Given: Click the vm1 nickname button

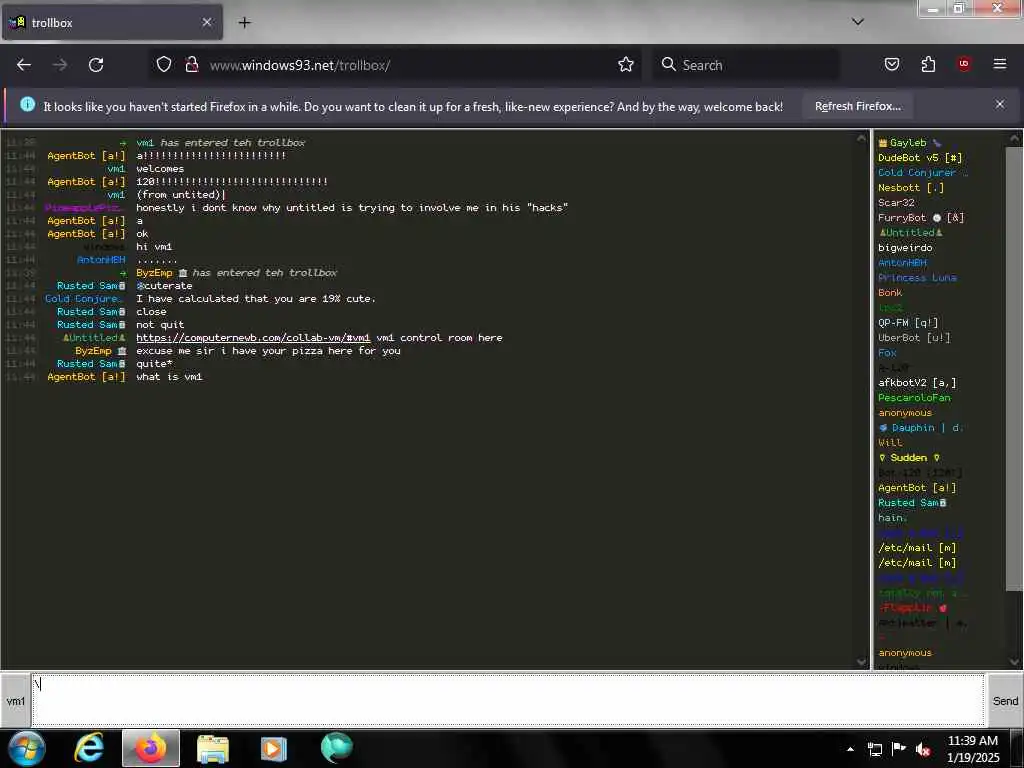Looking at the screenshot, I should (16, 701).
